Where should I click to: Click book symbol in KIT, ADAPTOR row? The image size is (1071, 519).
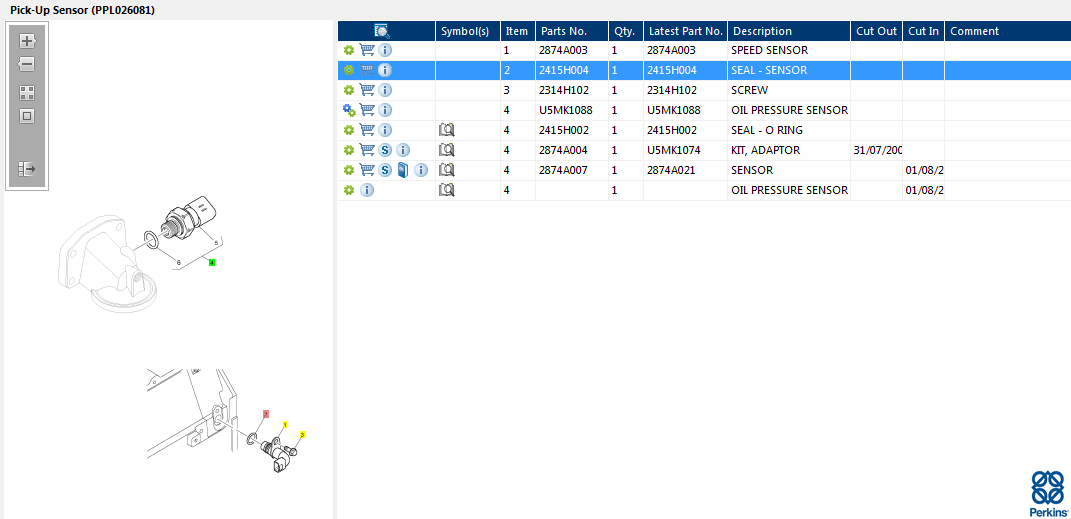(447, 150)
